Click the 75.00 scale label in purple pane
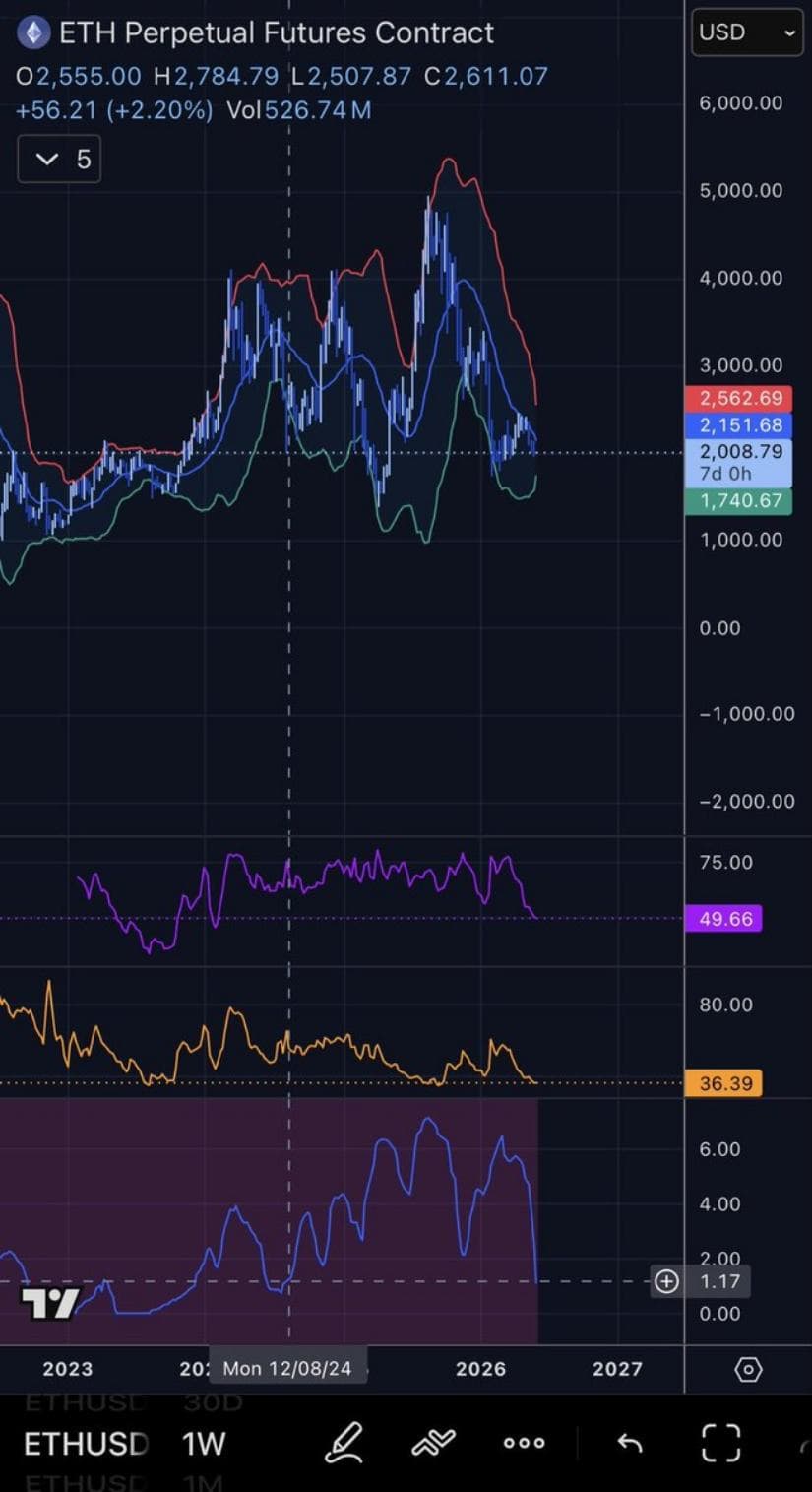812x1492 pixels. click(725, 862)
